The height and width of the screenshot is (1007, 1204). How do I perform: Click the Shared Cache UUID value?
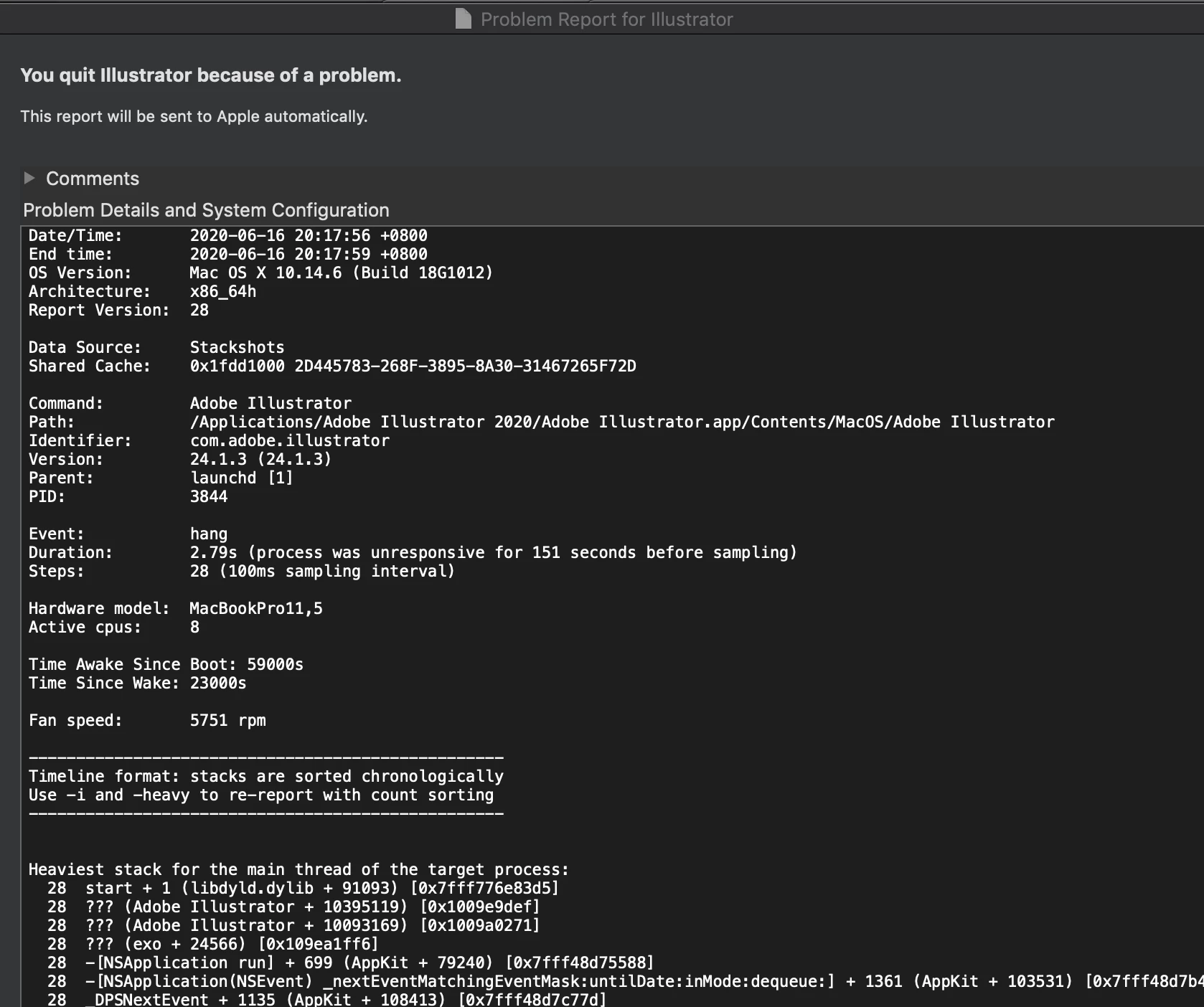click(x=465, y=366)
